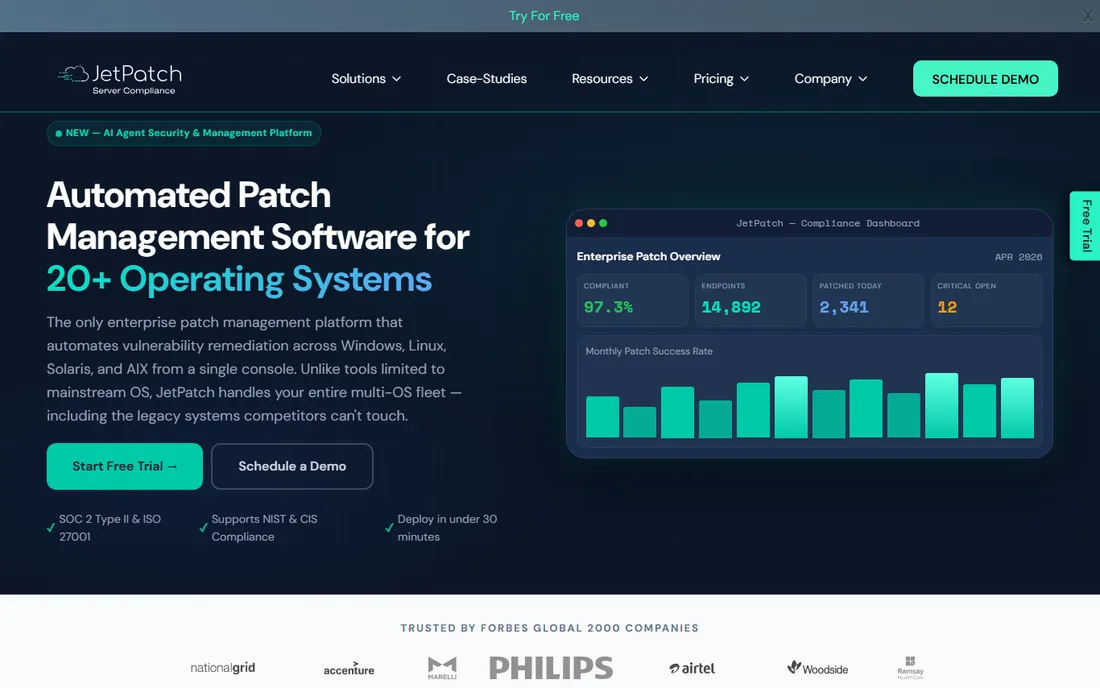Click the red window dot on dashboard
This screenshot has width=1100, height=688.
579,223
